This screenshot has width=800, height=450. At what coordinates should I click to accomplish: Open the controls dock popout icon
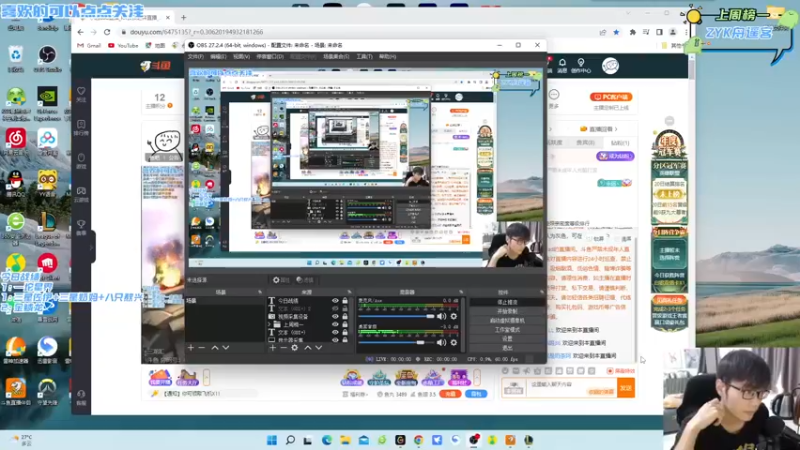point(542,292)
